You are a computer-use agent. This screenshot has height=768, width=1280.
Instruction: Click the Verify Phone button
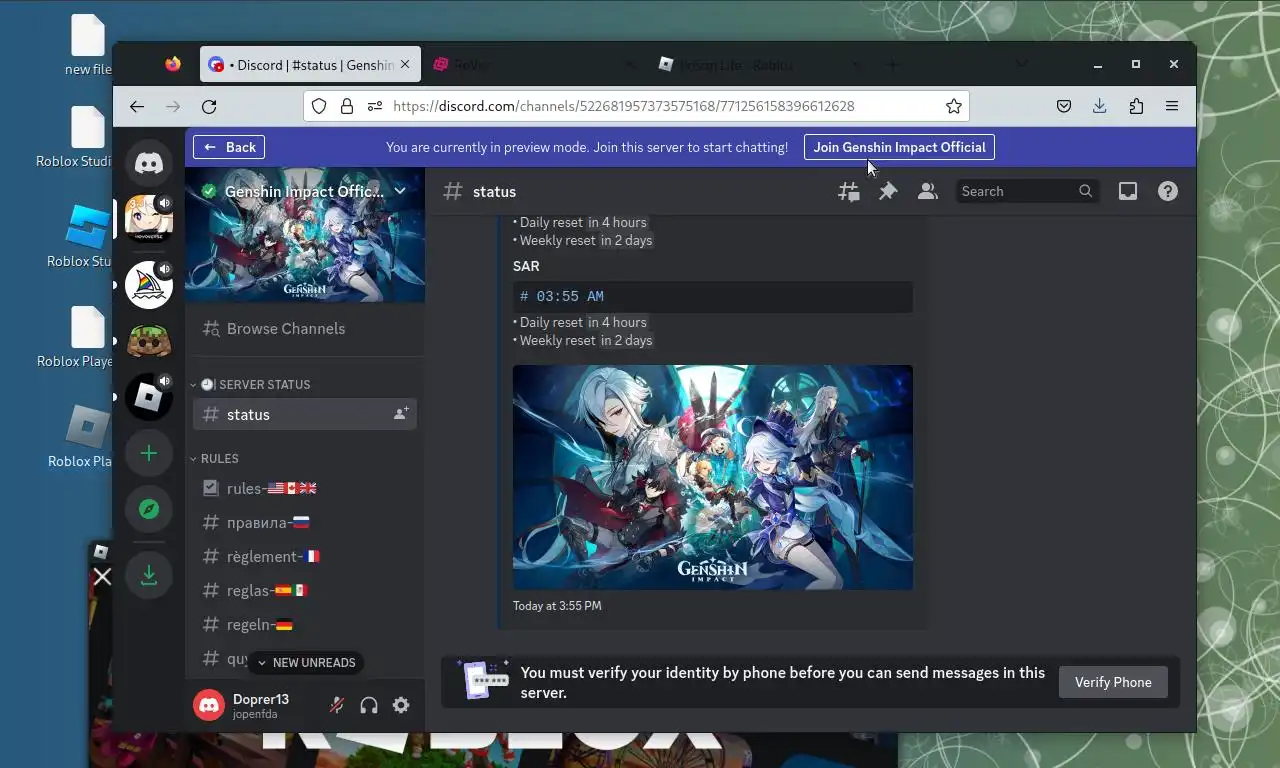coord(1113,682)
